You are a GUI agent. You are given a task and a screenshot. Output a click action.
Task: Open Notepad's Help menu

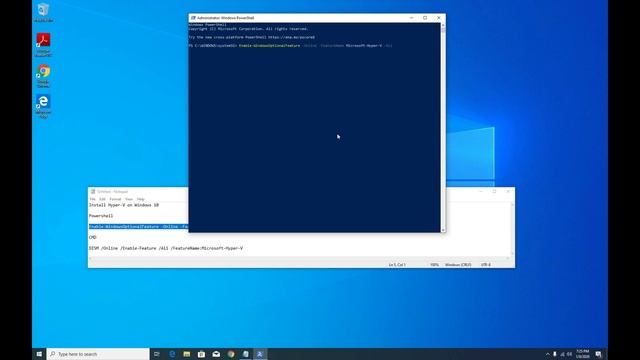point(141,199)
